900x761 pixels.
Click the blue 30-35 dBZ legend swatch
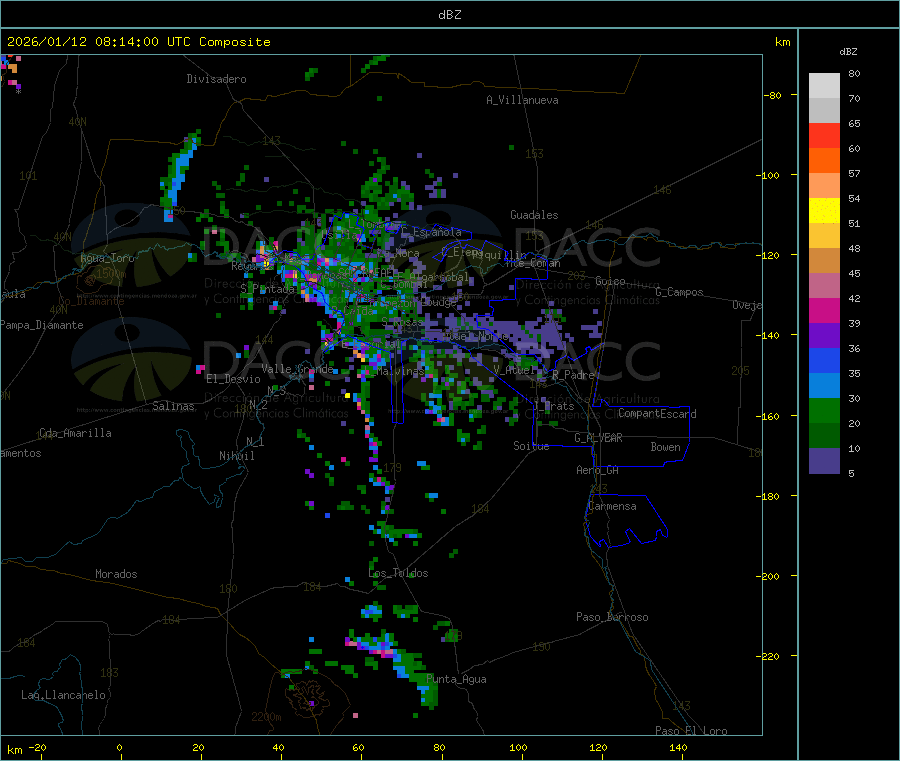(824, 386)
